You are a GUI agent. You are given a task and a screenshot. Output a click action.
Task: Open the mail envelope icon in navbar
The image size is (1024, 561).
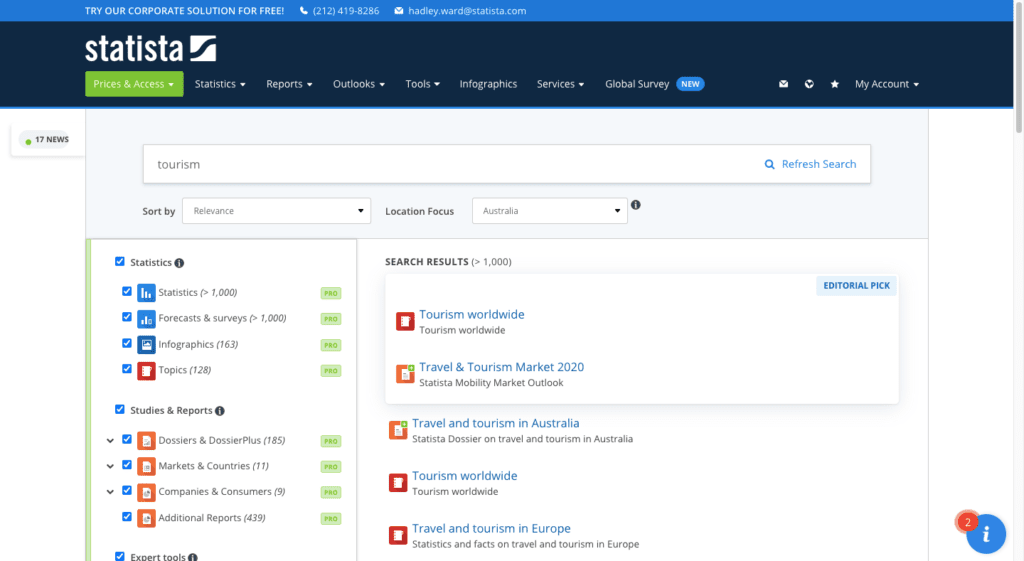[783, 84]
